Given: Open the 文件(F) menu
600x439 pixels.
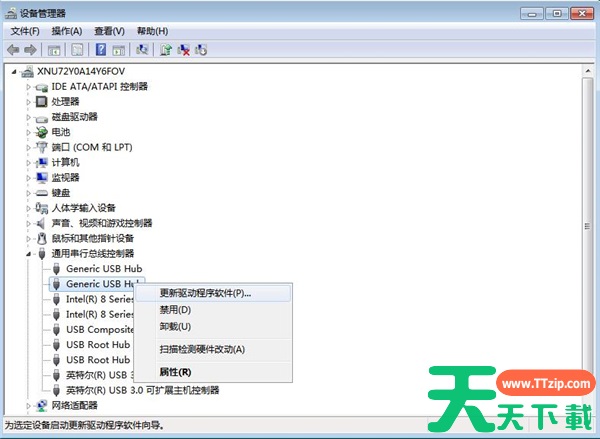Looking at the screenshot, I should coord(25,31).
